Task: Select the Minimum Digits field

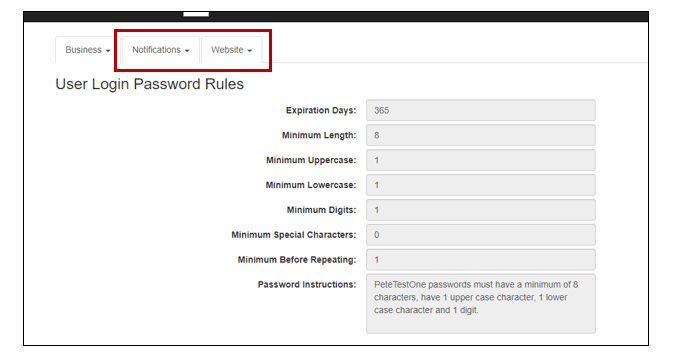Action: pos(481,210)
